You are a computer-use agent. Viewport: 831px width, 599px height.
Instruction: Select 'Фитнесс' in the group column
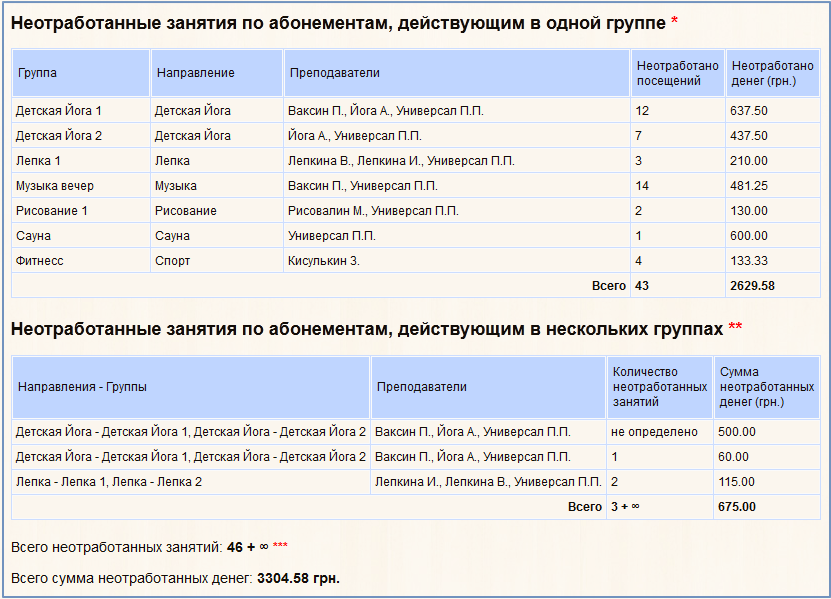coord(40,261)
